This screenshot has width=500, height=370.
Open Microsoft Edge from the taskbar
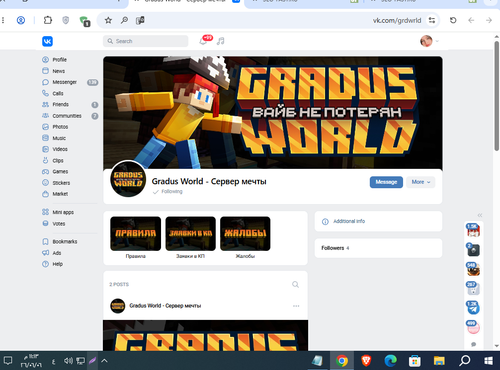(x=391, y=360)
